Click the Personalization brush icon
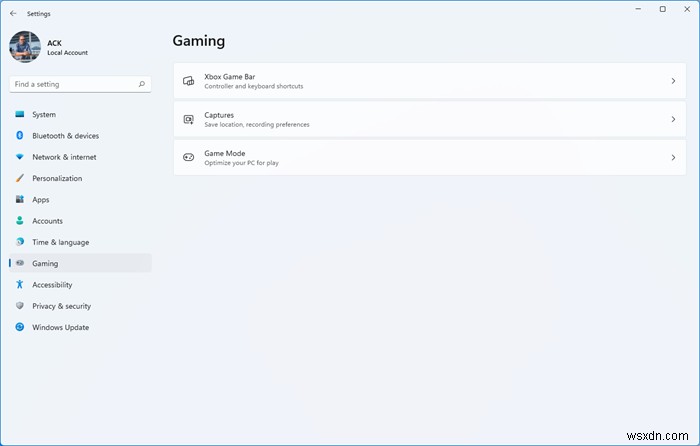 click(x=20, y=178)
